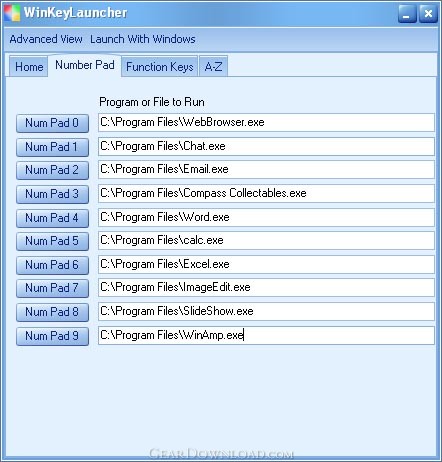442x462 pixels.
Task: Switch to the Function Keys tab
Action: coord(160,67)
